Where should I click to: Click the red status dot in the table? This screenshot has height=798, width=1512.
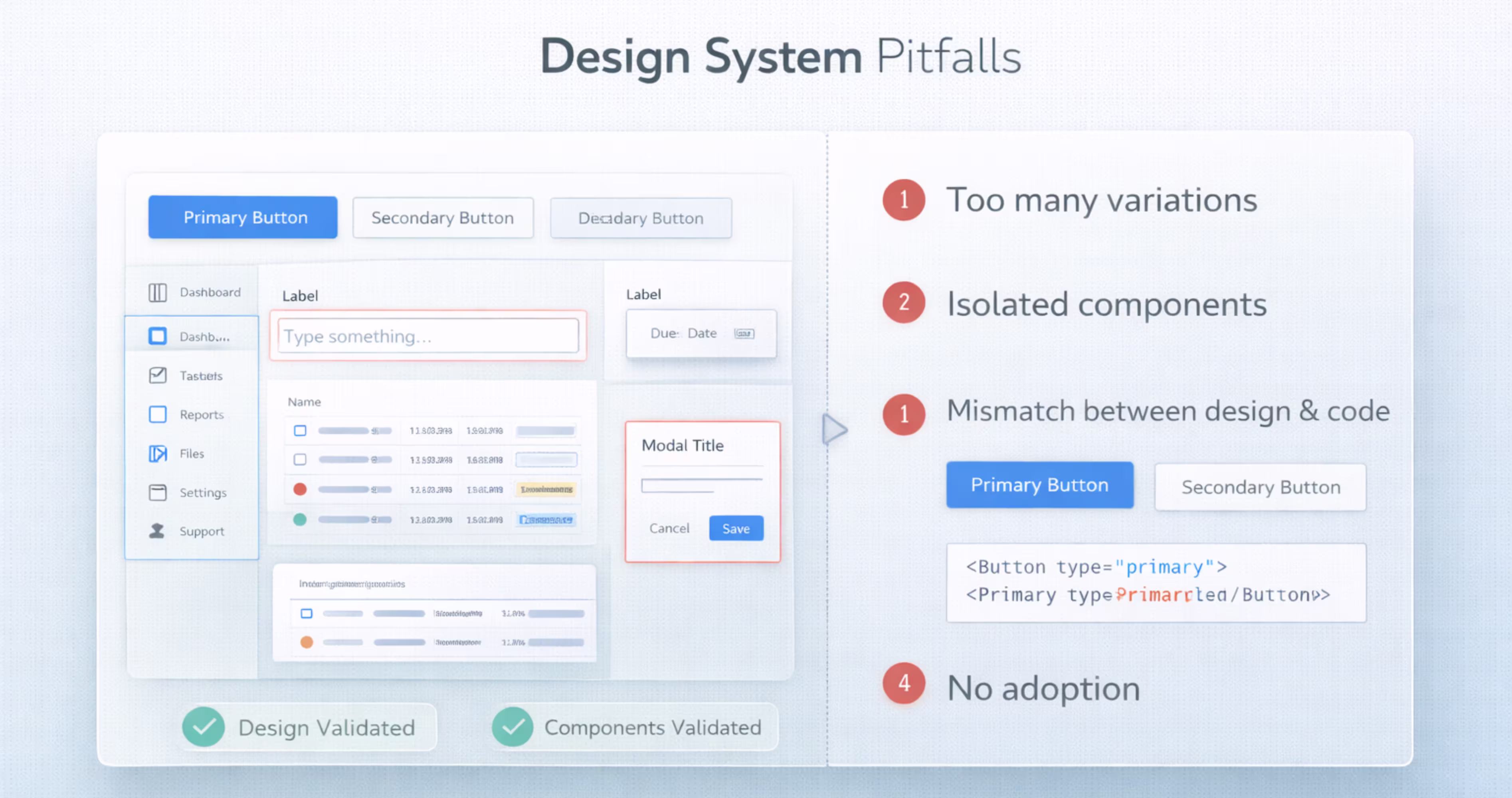click(x=300, y=489)
